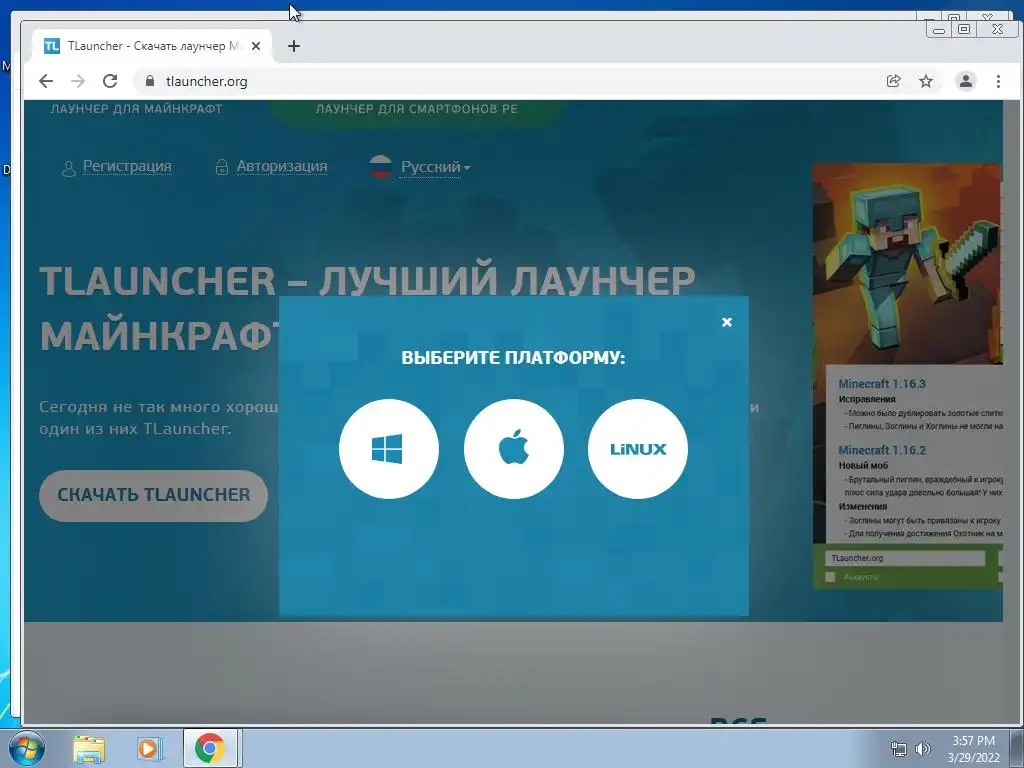Image resolution: width=1024 pixels, height=768 pixels.
Task: Go back in browser history
Action: (46, 81)
